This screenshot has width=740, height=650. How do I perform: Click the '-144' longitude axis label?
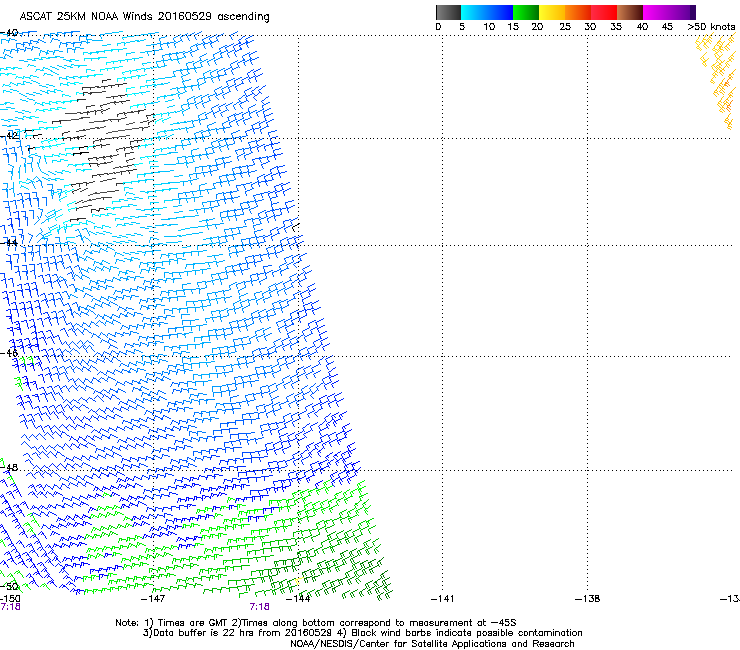coord(298,599)
